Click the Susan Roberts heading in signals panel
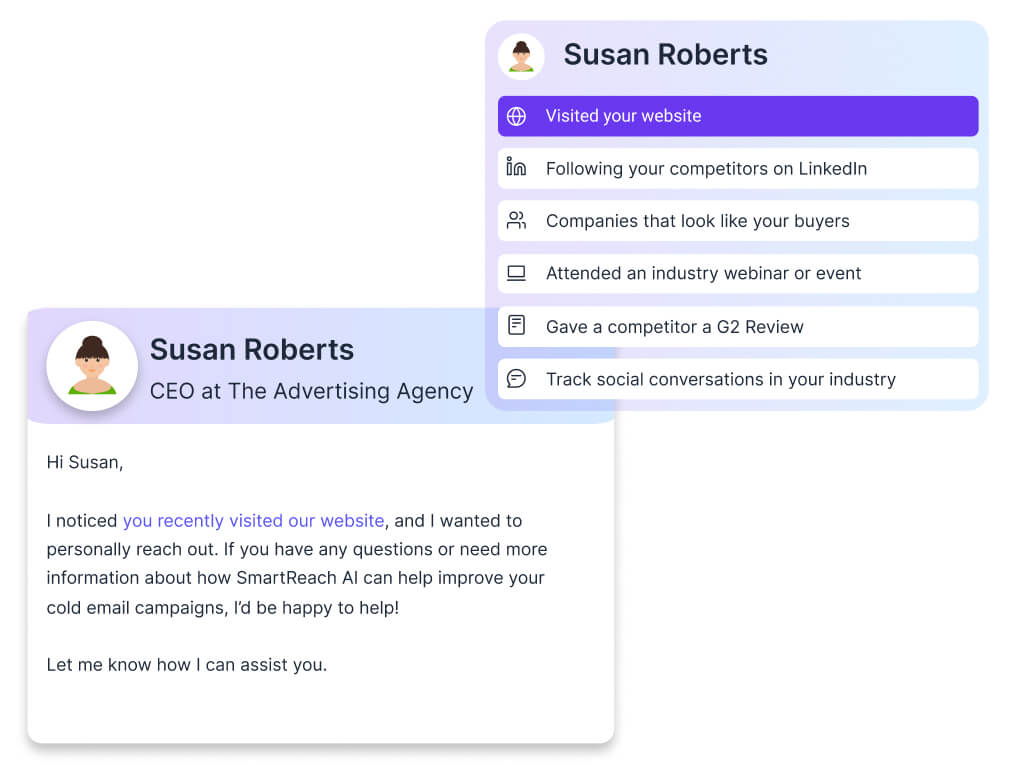 click(x=665, y=54)
